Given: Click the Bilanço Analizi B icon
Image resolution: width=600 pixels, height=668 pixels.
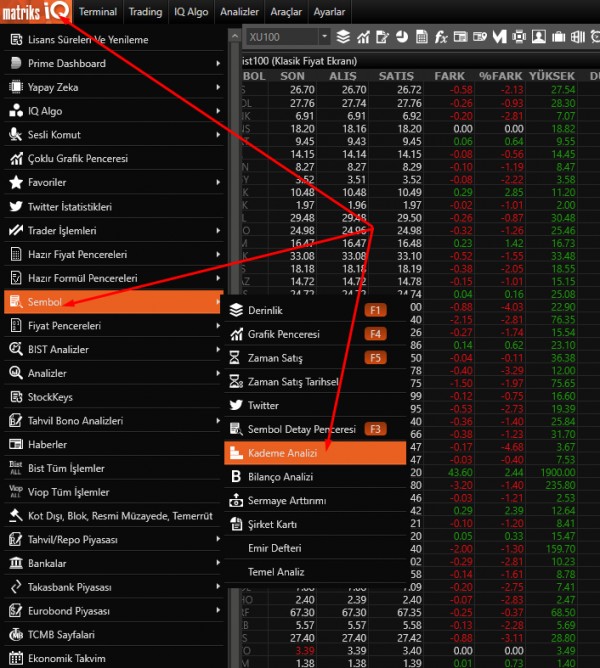Looking at the screenshot, I should coord(236,476).
